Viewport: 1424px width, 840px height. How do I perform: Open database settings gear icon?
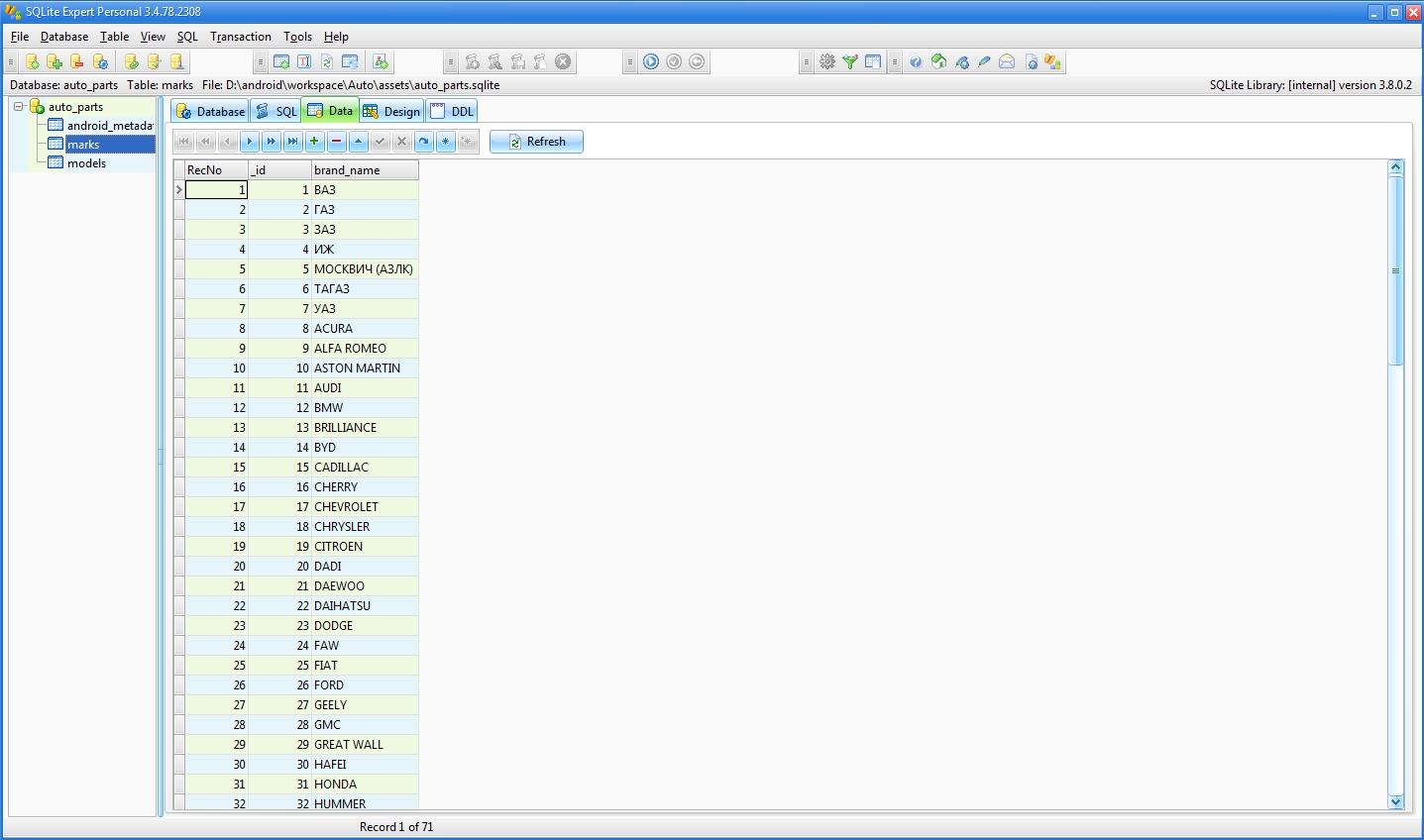100,61
